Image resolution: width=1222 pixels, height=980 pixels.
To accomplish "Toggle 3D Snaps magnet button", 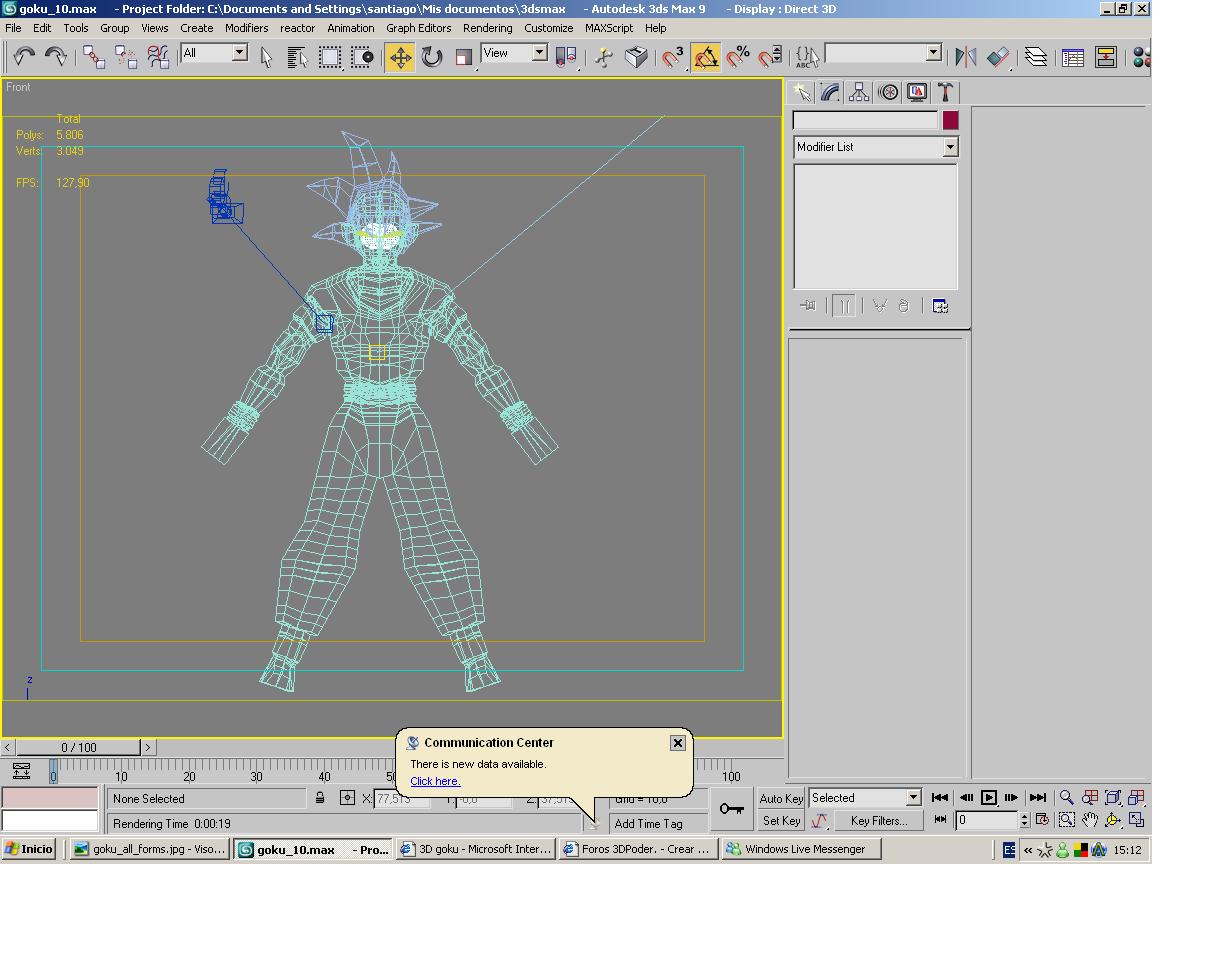I will click(674, 57).
